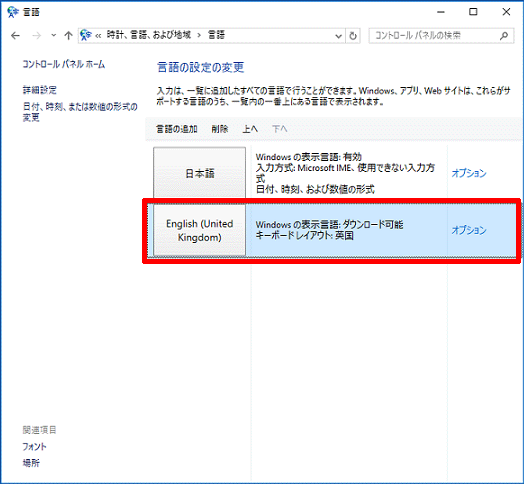Click 削除 in the toolbar
The width and height of the screenshot is (524, 484).
[x=220, y=129]
